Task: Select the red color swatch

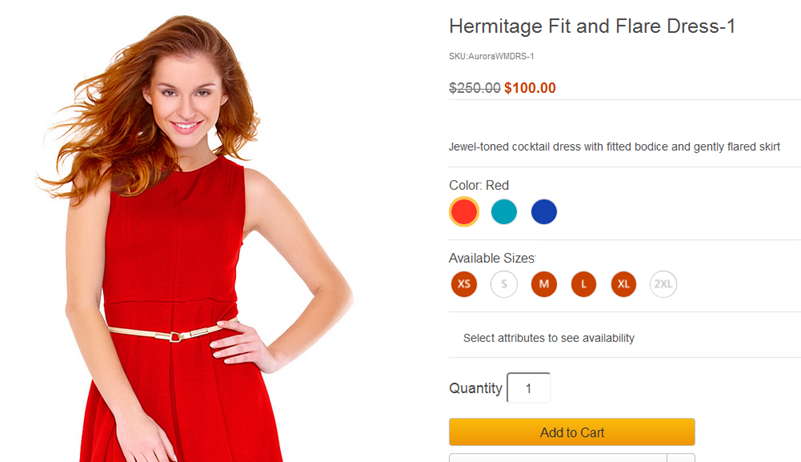Action: coord(464,212)
